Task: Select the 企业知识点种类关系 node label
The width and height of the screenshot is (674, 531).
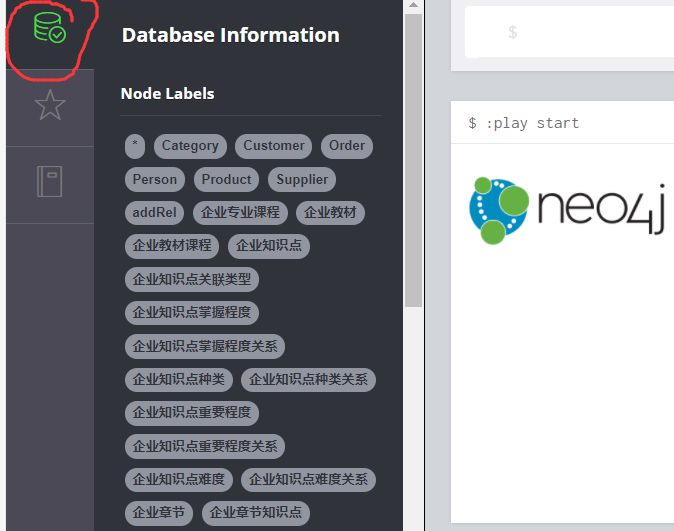Action: (x=308, y=380)
